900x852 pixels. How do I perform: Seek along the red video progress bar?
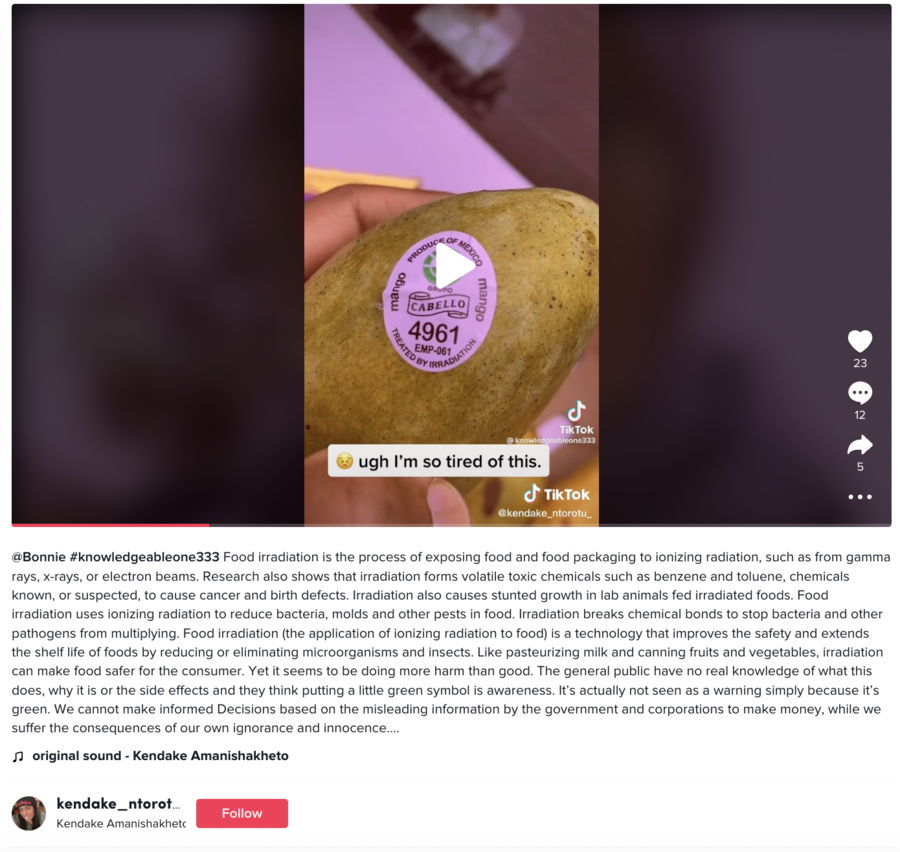tap(451, 525)
